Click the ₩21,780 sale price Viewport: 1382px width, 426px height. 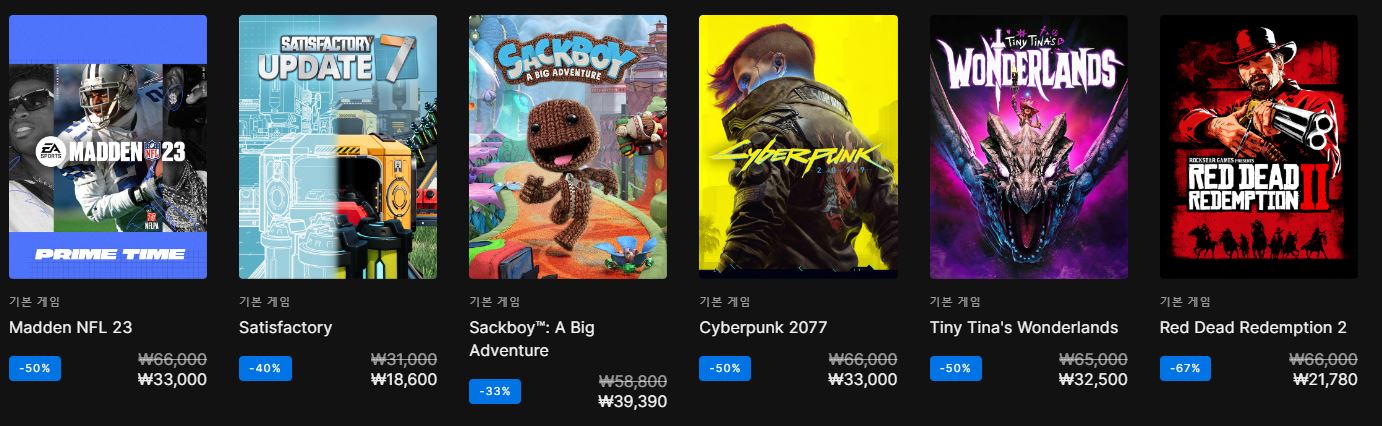1325,379
